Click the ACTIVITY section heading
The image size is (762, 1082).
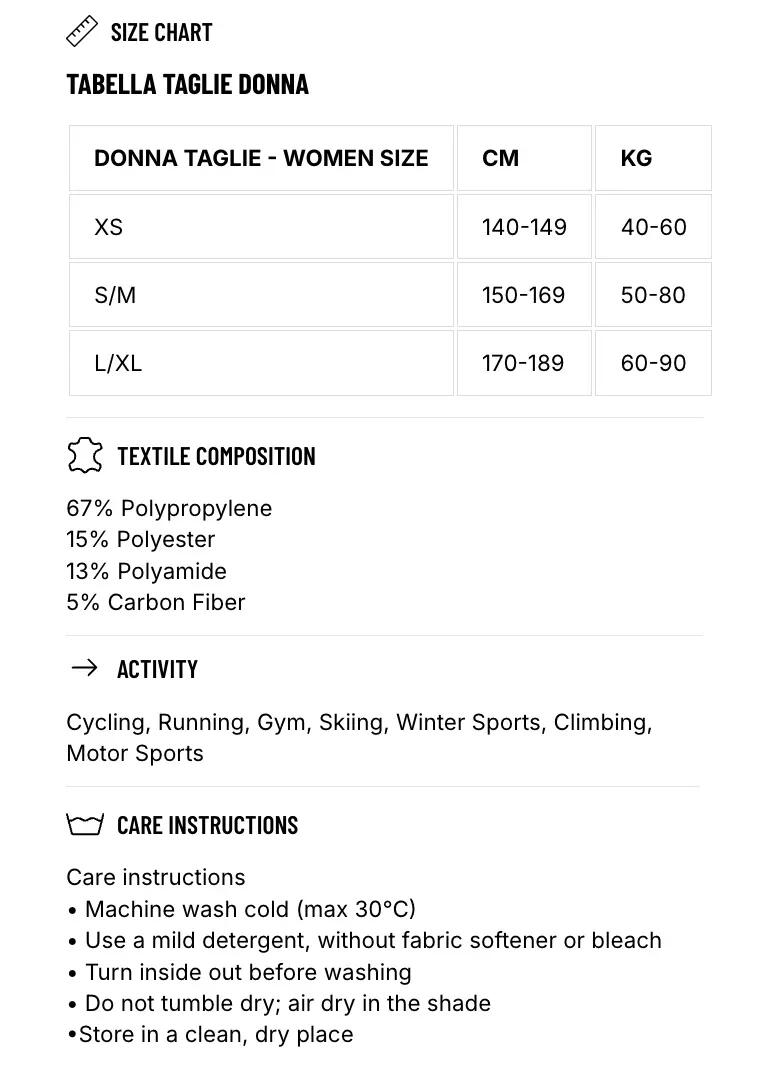[x=157, y=669]
